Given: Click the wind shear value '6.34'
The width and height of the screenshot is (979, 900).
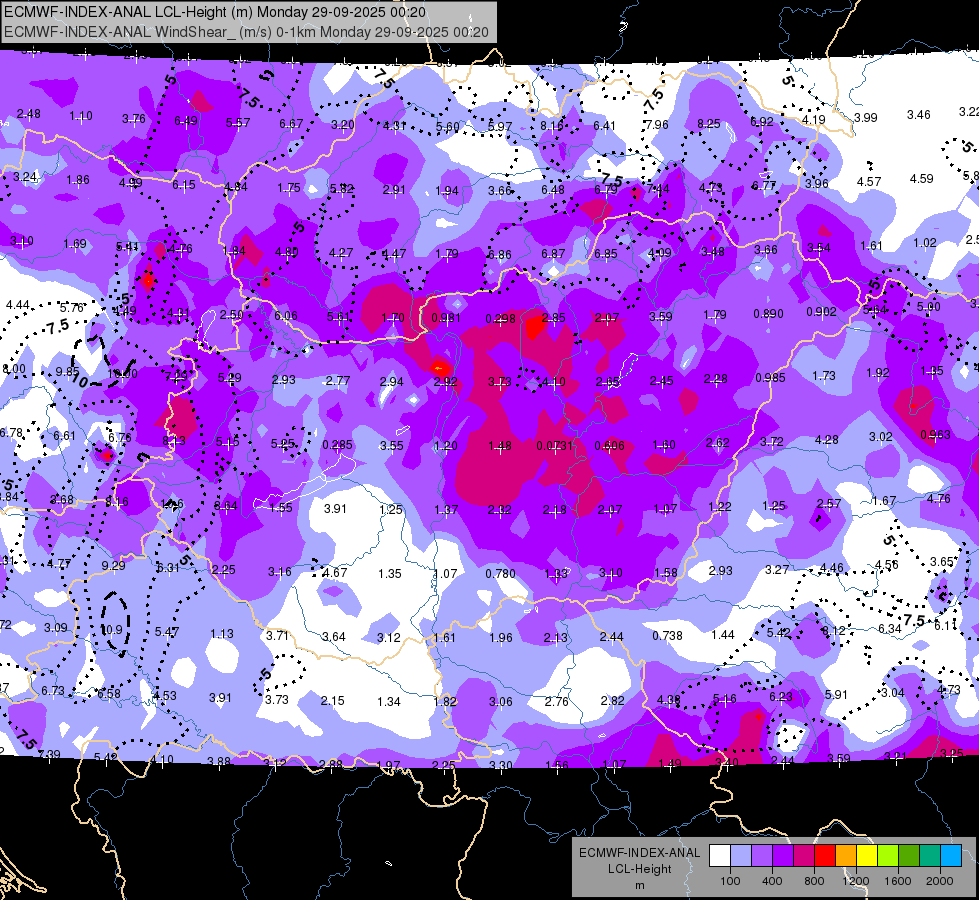Looking at the screenshot, I should (890, 629).
